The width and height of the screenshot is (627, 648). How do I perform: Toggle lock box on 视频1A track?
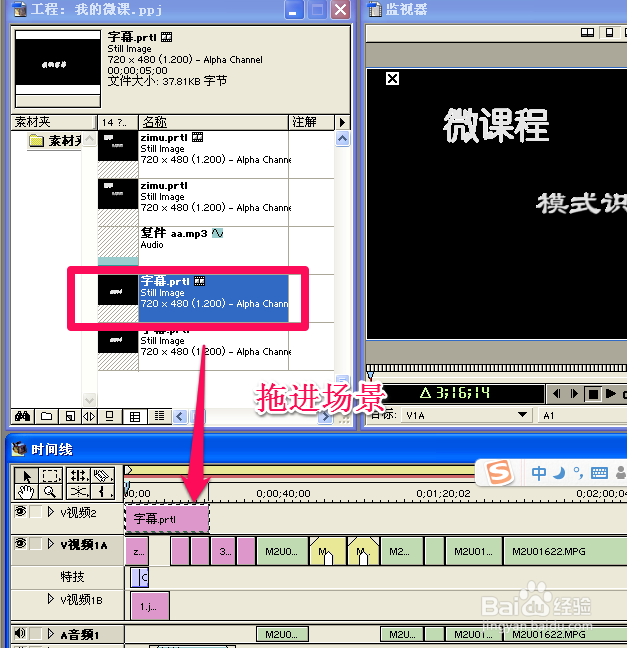36,543
